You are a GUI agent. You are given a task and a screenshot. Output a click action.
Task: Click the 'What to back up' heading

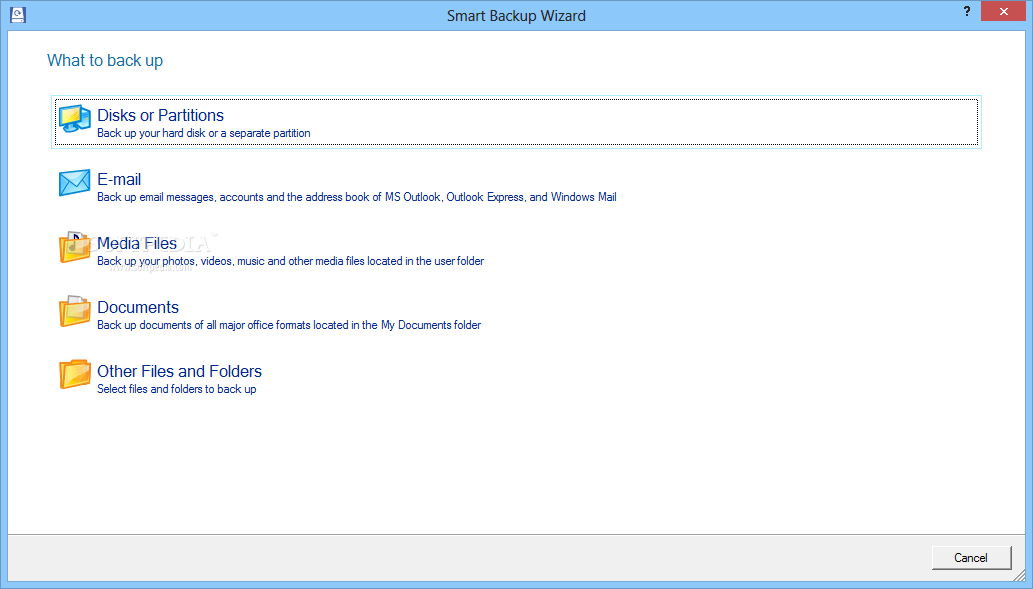105,61
